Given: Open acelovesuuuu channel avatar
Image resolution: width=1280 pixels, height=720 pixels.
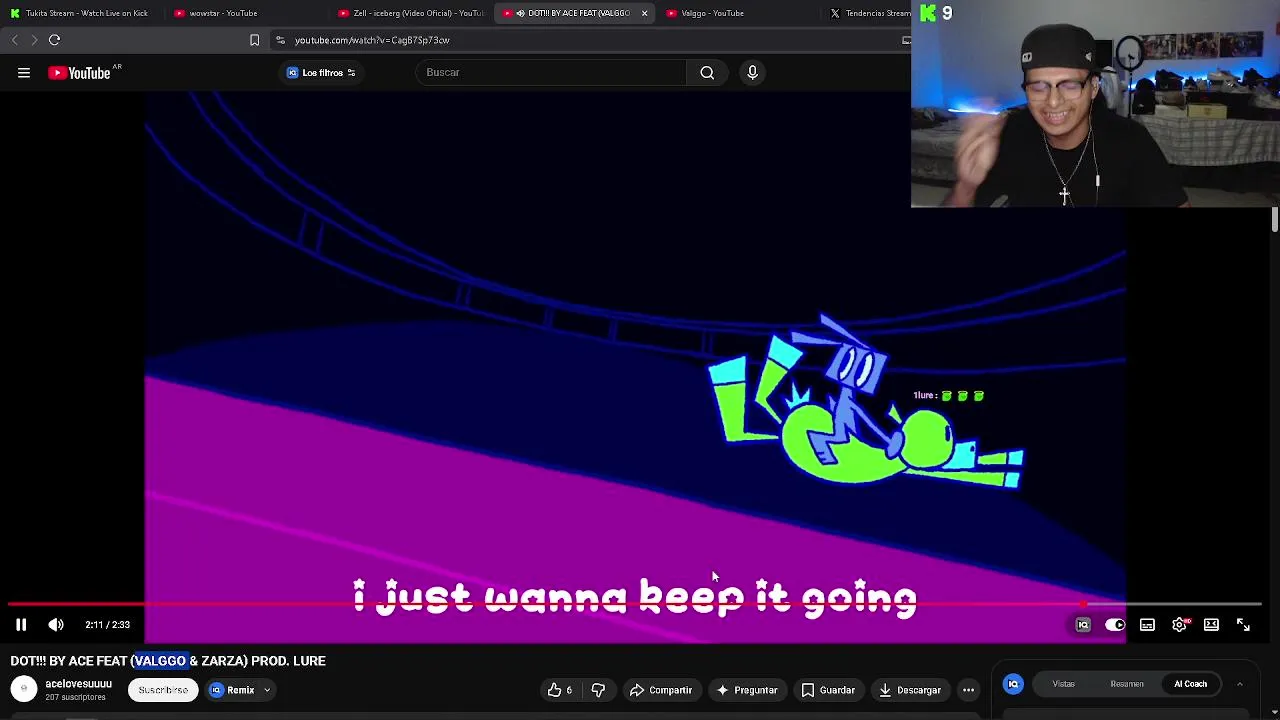Looking at the screenshot, I should (24, 690).
